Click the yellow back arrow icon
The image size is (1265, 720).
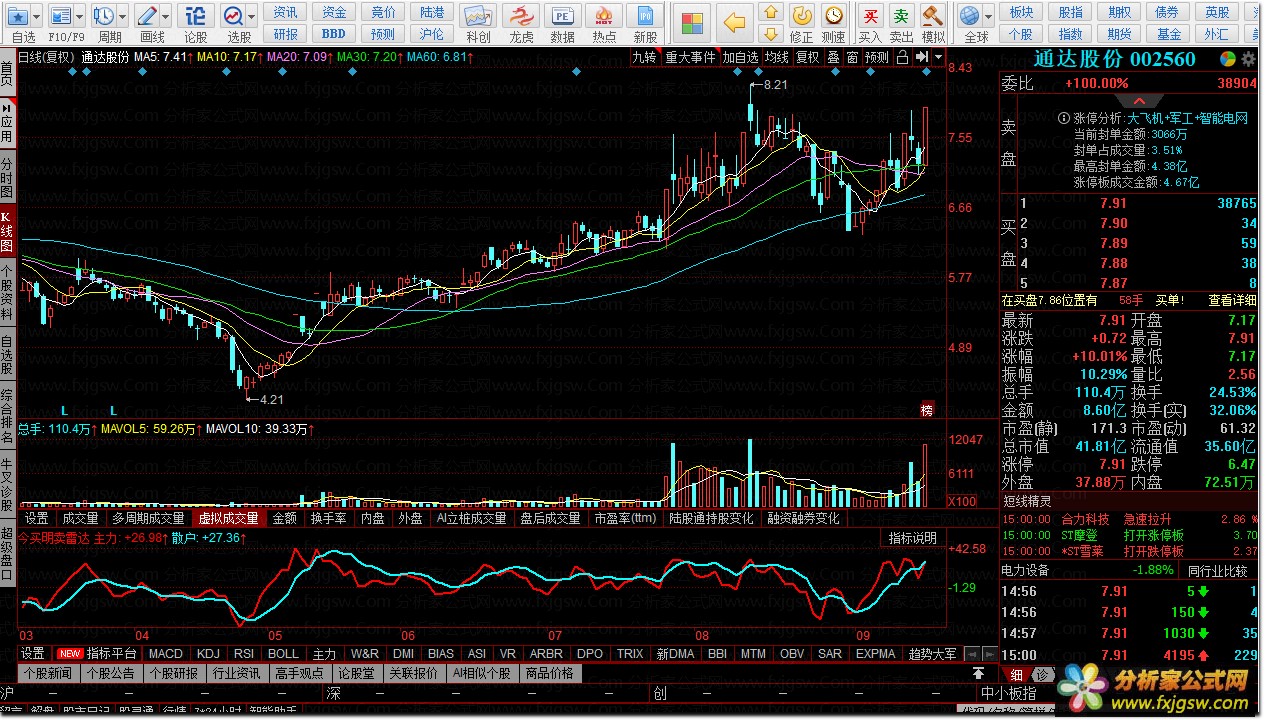point(735,22)
